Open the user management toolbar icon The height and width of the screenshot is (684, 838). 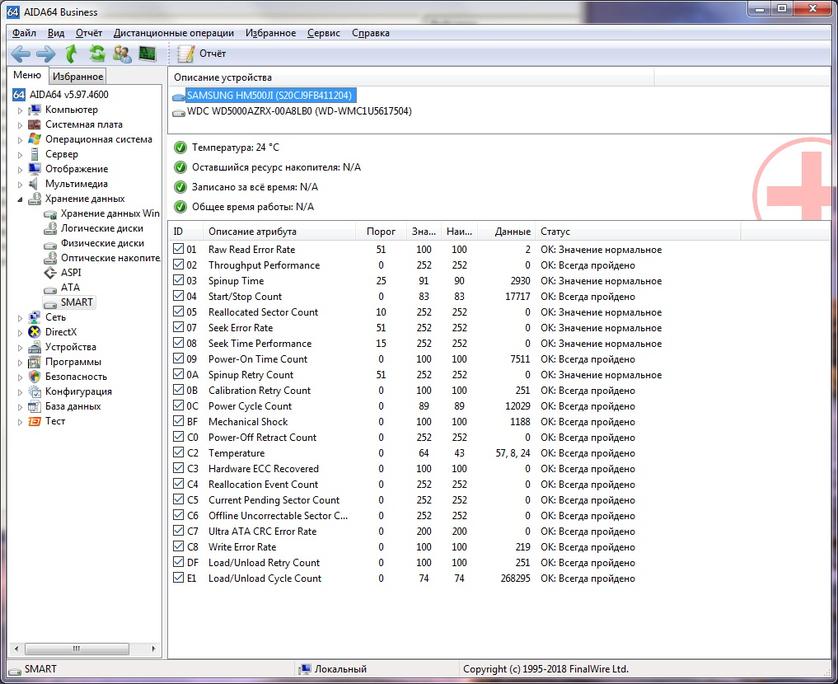[x=122, y=53]
